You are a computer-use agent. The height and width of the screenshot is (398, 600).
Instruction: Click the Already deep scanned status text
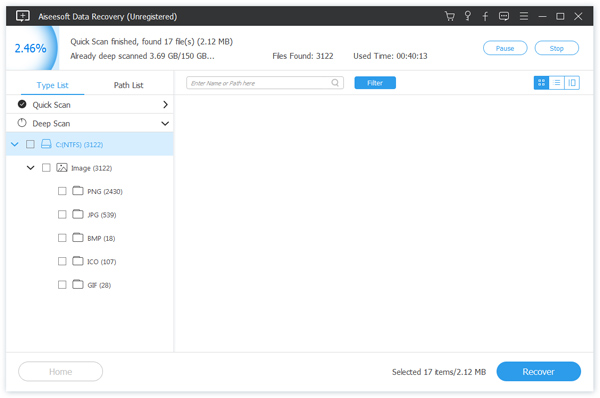coord(142,56)
